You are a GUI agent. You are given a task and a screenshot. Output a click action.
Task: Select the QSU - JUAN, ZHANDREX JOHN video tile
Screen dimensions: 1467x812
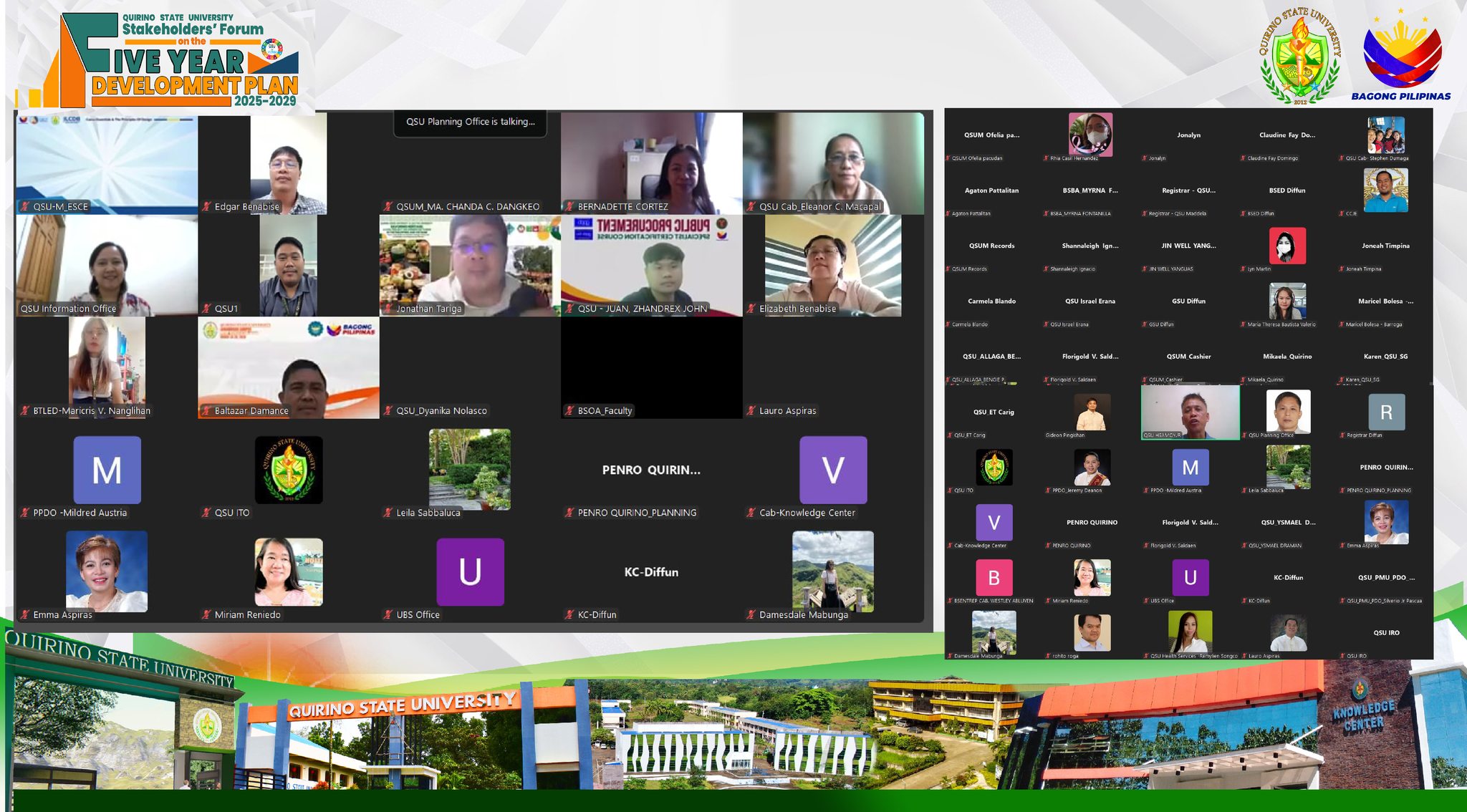651,266
